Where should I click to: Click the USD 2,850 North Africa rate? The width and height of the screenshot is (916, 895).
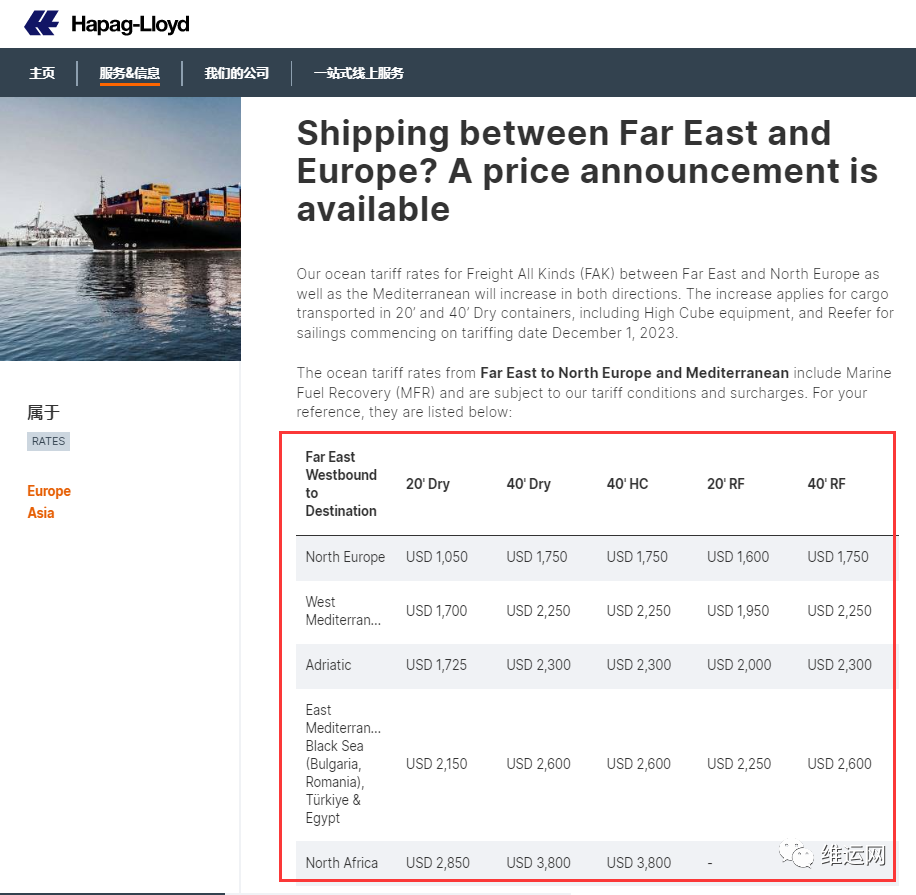click(438, 863)
